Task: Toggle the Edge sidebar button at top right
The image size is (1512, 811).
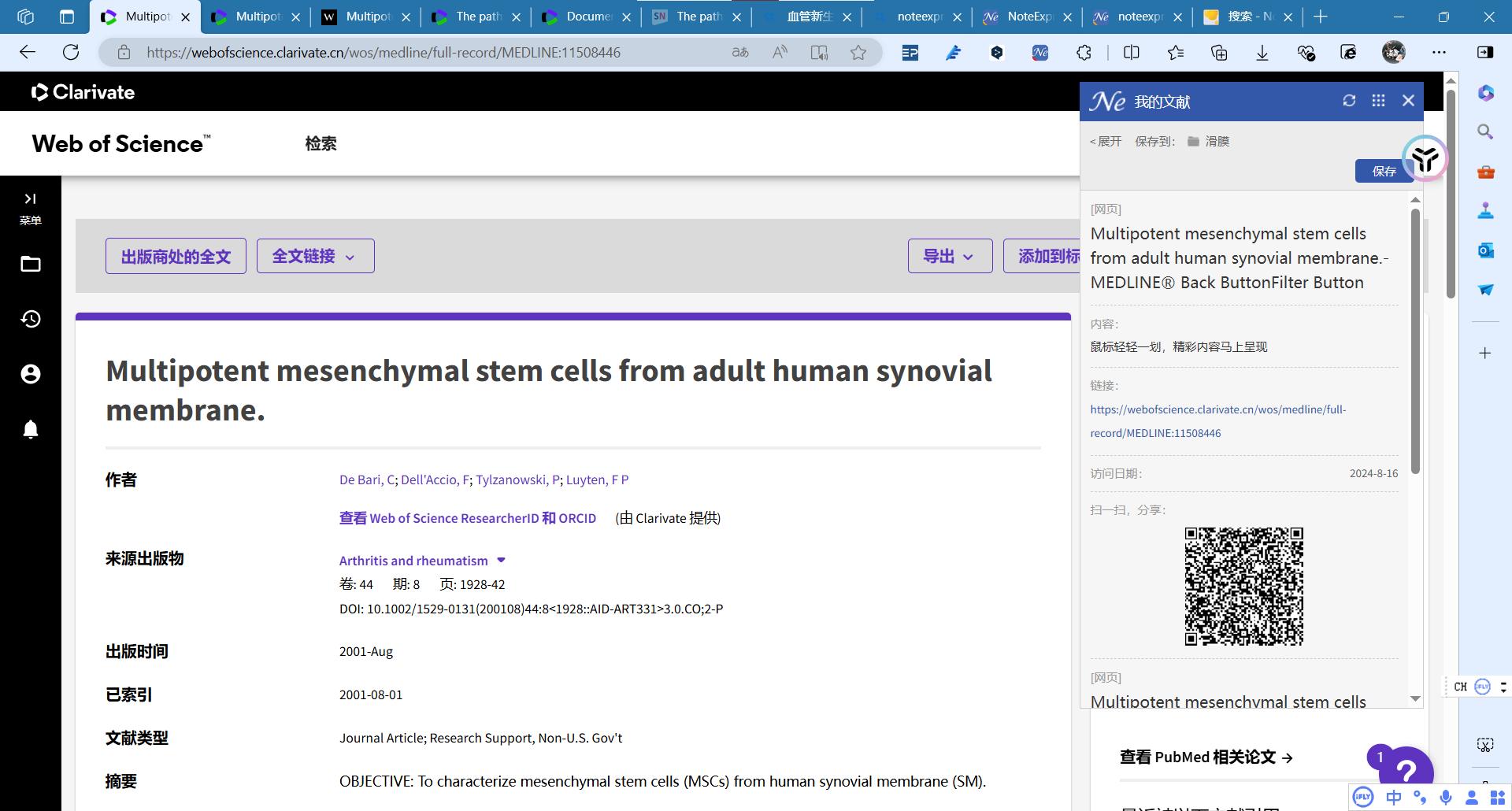Action: (1485, 52)
